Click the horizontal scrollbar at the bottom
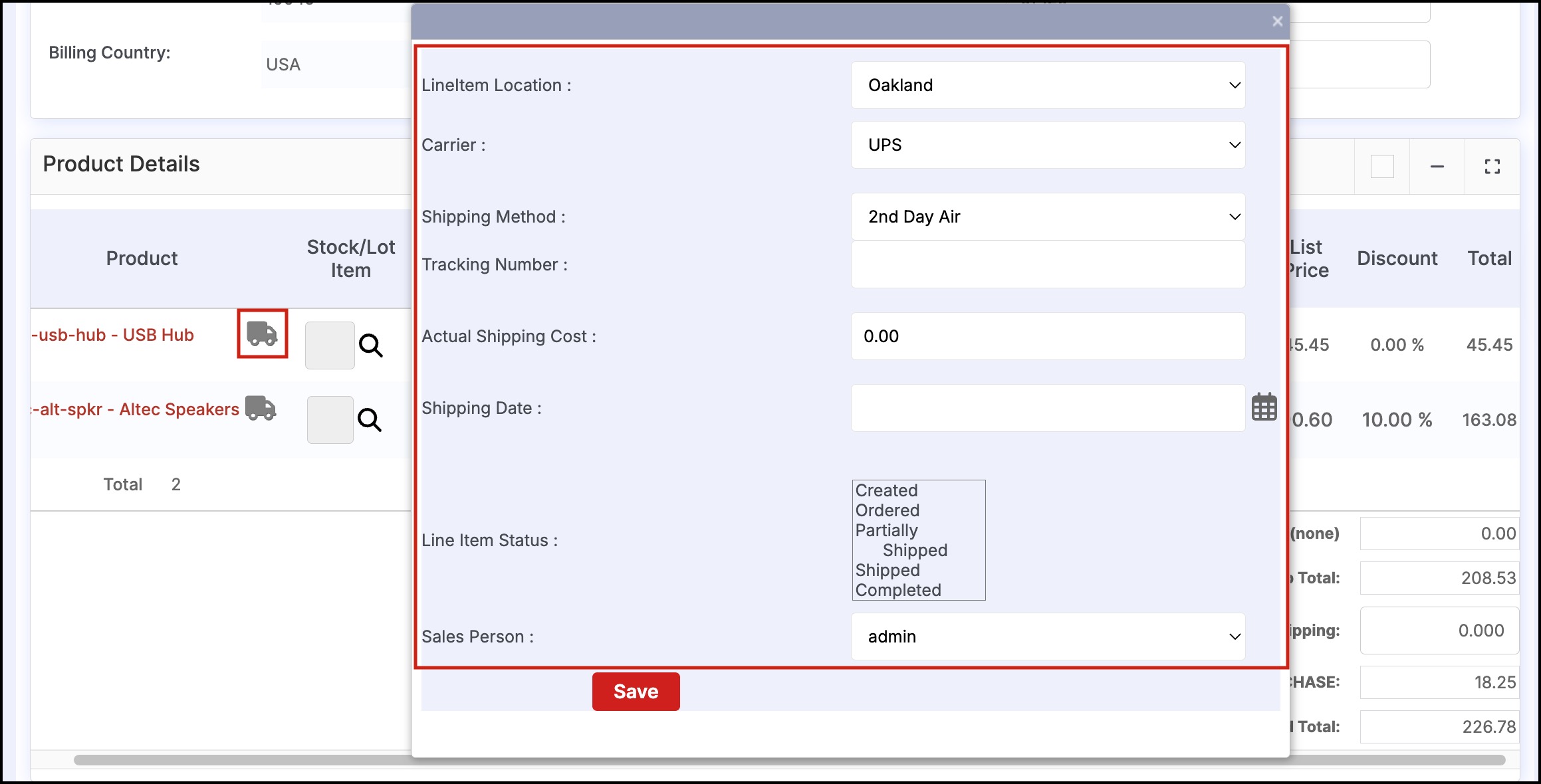Viewport: 1541px width, 784px height. [x=239, y=759]
